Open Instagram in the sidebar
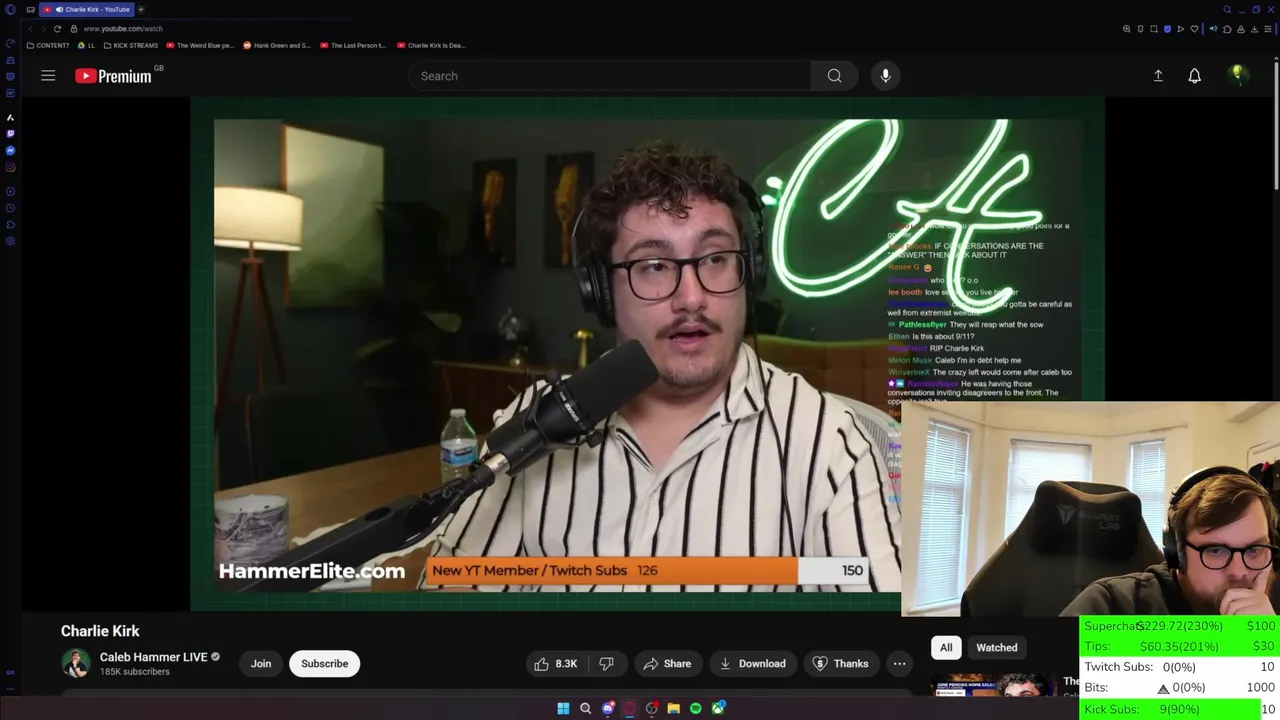1280x720 pixels. pyautogui.click(x=10, y=167)
